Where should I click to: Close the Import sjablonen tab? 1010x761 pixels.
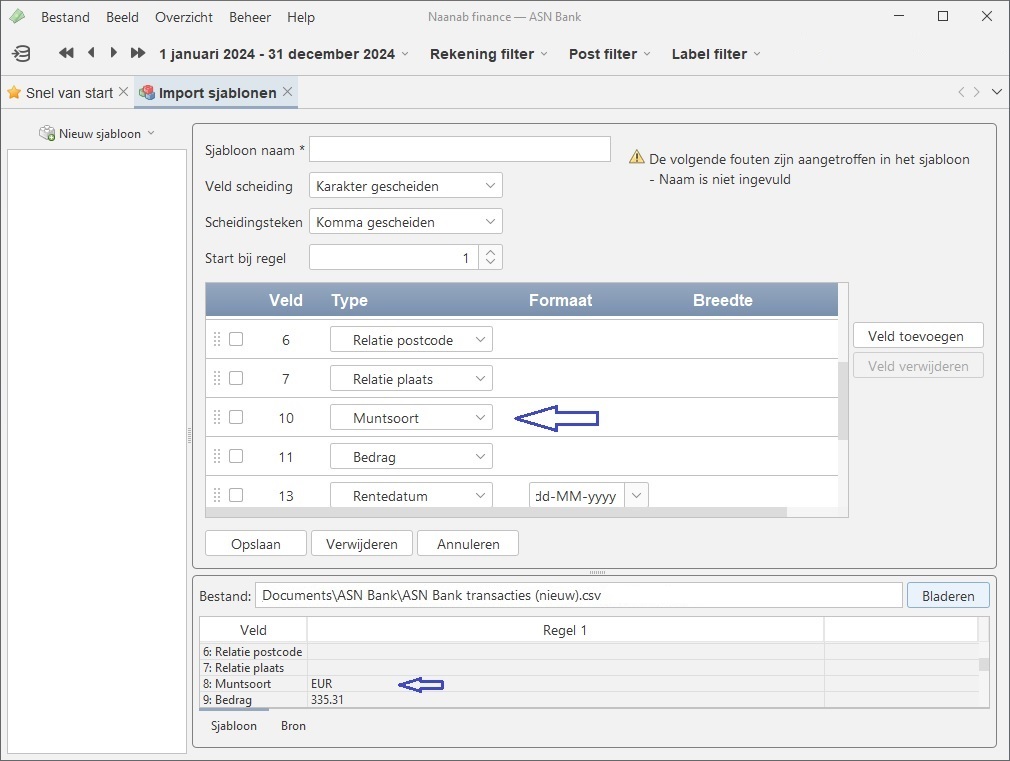pos(287,92)
